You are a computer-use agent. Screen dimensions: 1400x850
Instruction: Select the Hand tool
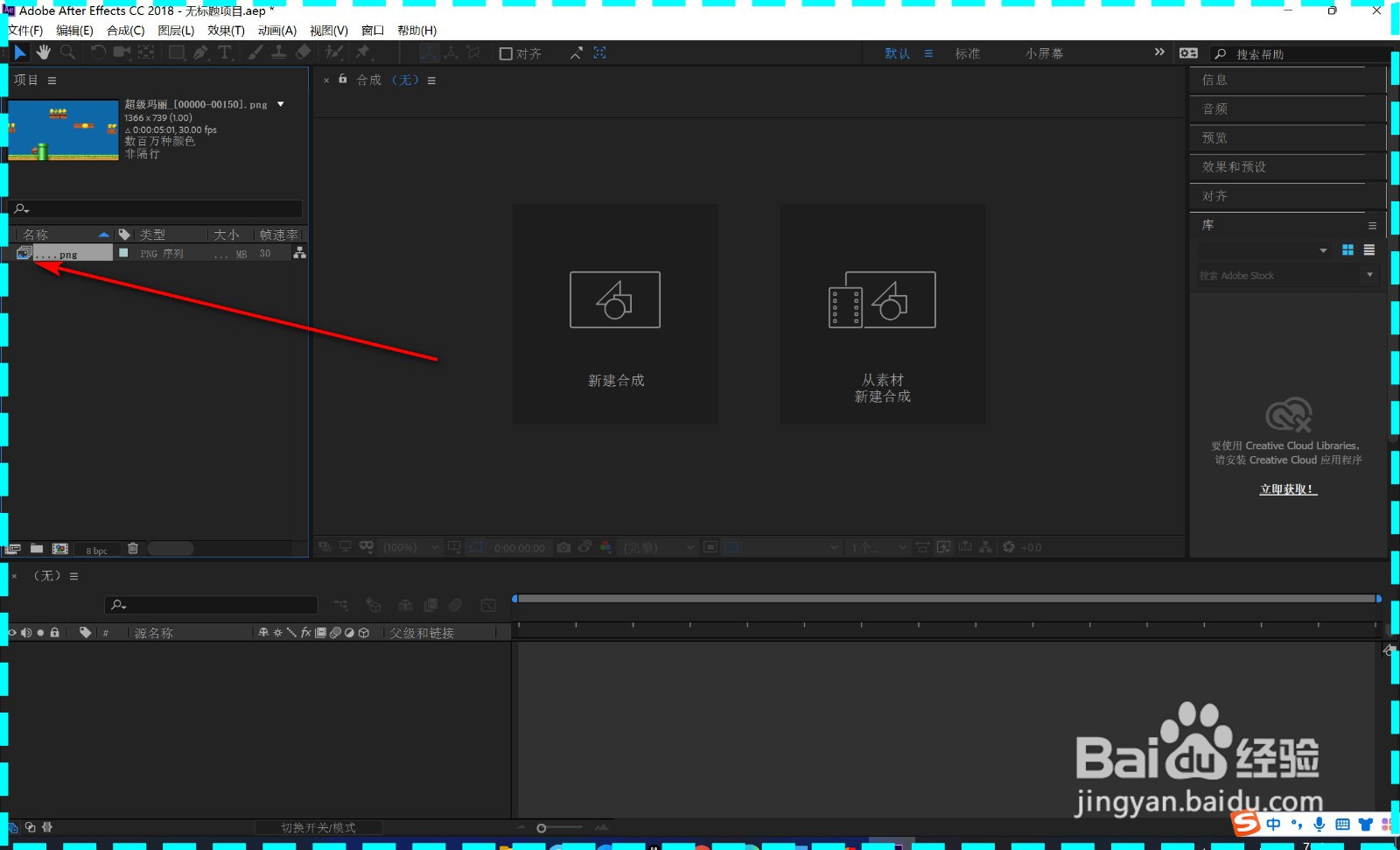pos(44,53)
